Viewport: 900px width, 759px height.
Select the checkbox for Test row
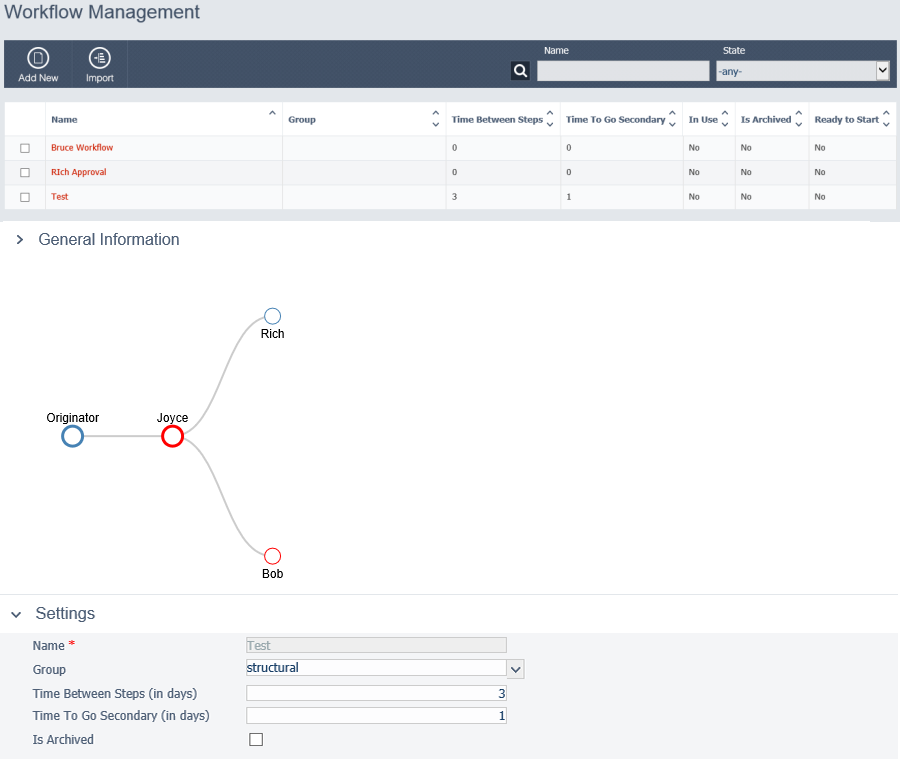25,196
